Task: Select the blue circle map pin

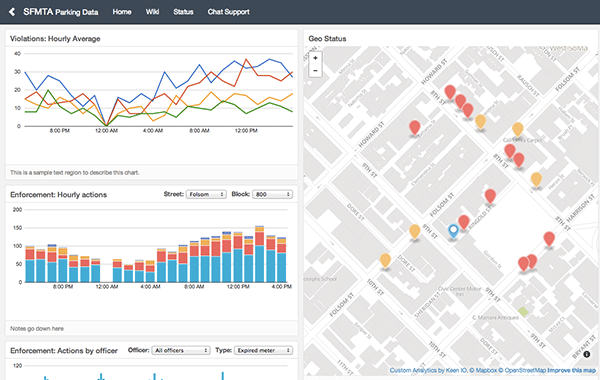Action: pyautogui.click(x=453, y=231)
